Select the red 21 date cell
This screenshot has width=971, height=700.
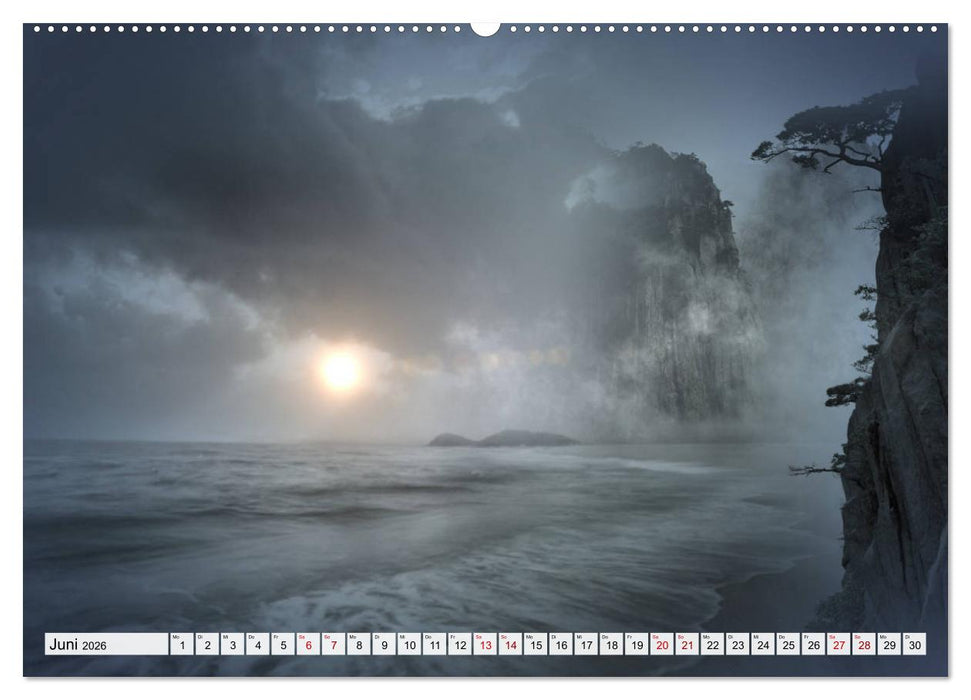[686, 646]
